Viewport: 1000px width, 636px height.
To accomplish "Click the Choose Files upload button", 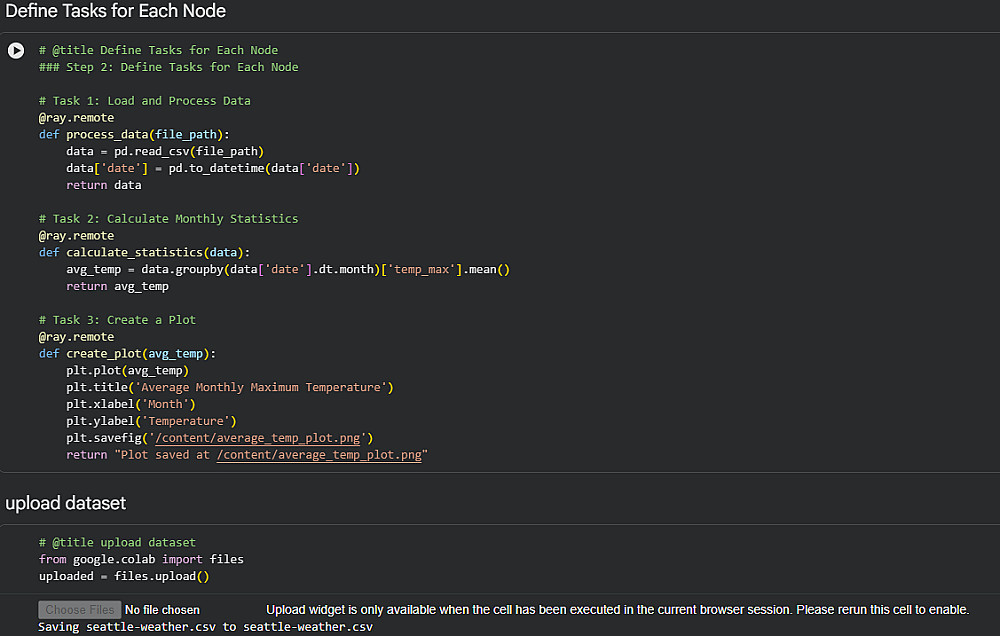I will click(x=79, y=609).
